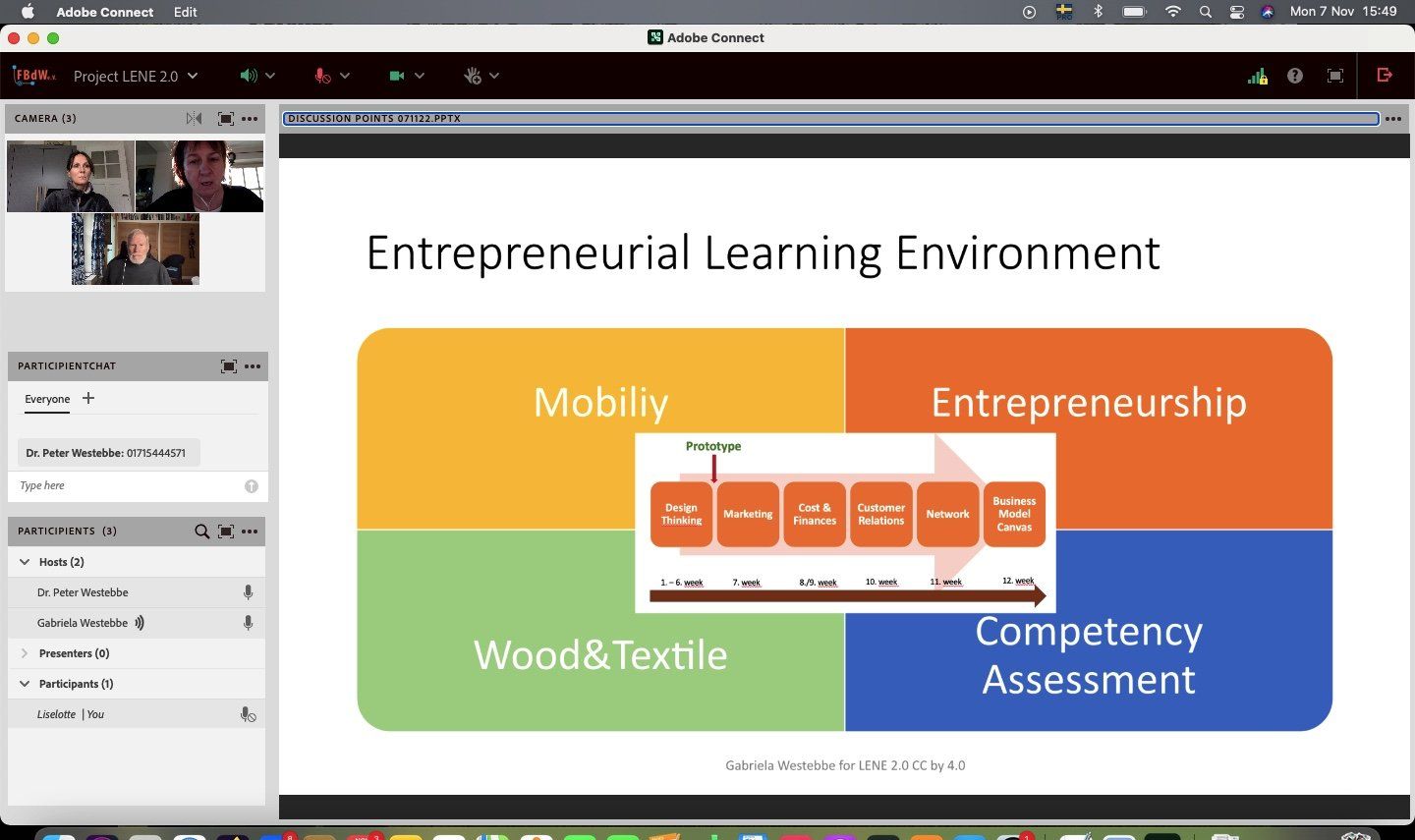Toggle the speaker audio icon
Screen dimensions: 1415x840
click(249, 76)
